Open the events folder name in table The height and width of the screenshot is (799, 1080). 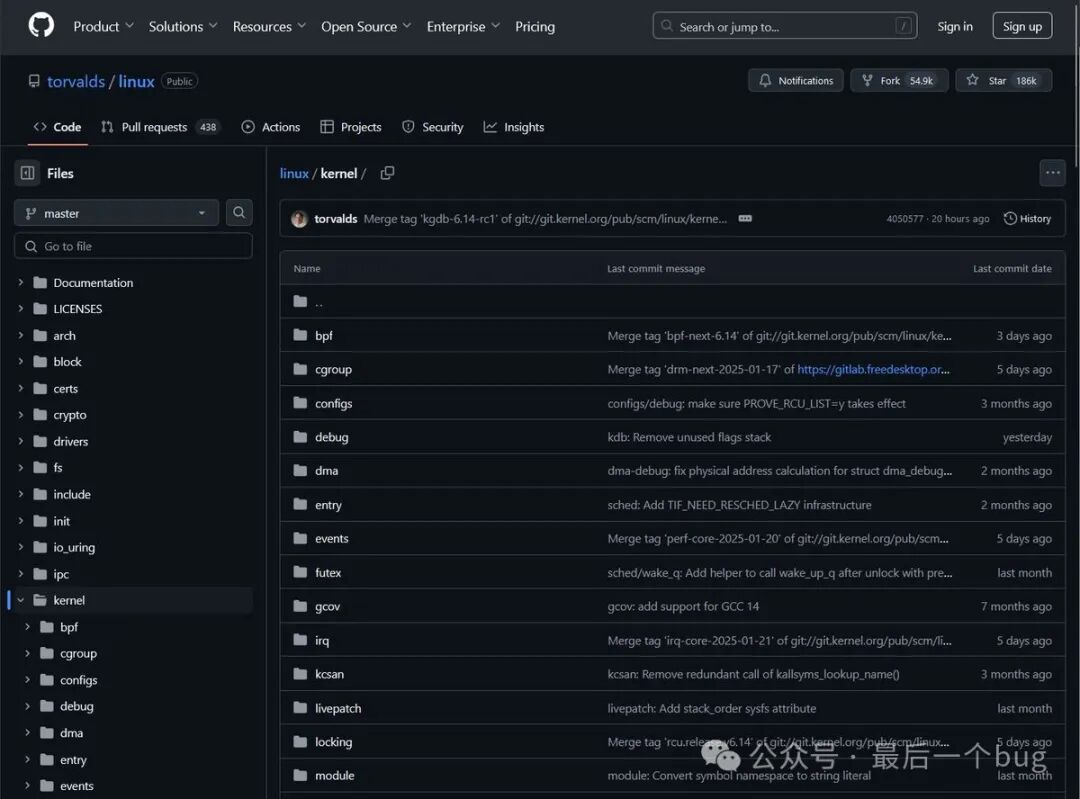(x=331, y=538)
